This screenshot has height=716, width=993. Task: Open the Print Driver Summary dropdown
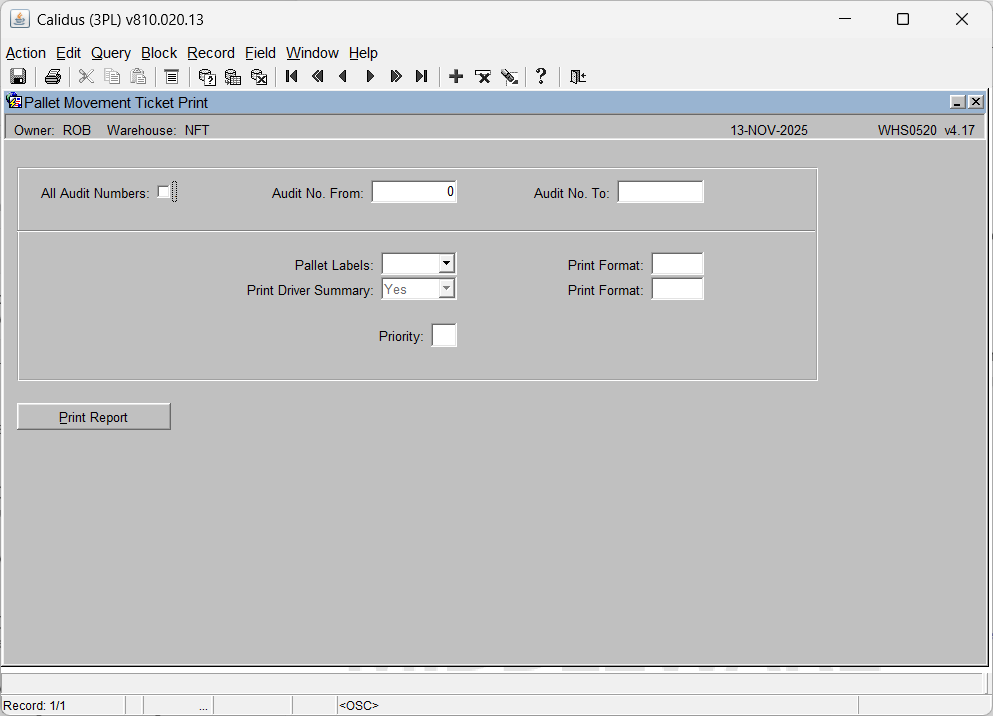447,289
